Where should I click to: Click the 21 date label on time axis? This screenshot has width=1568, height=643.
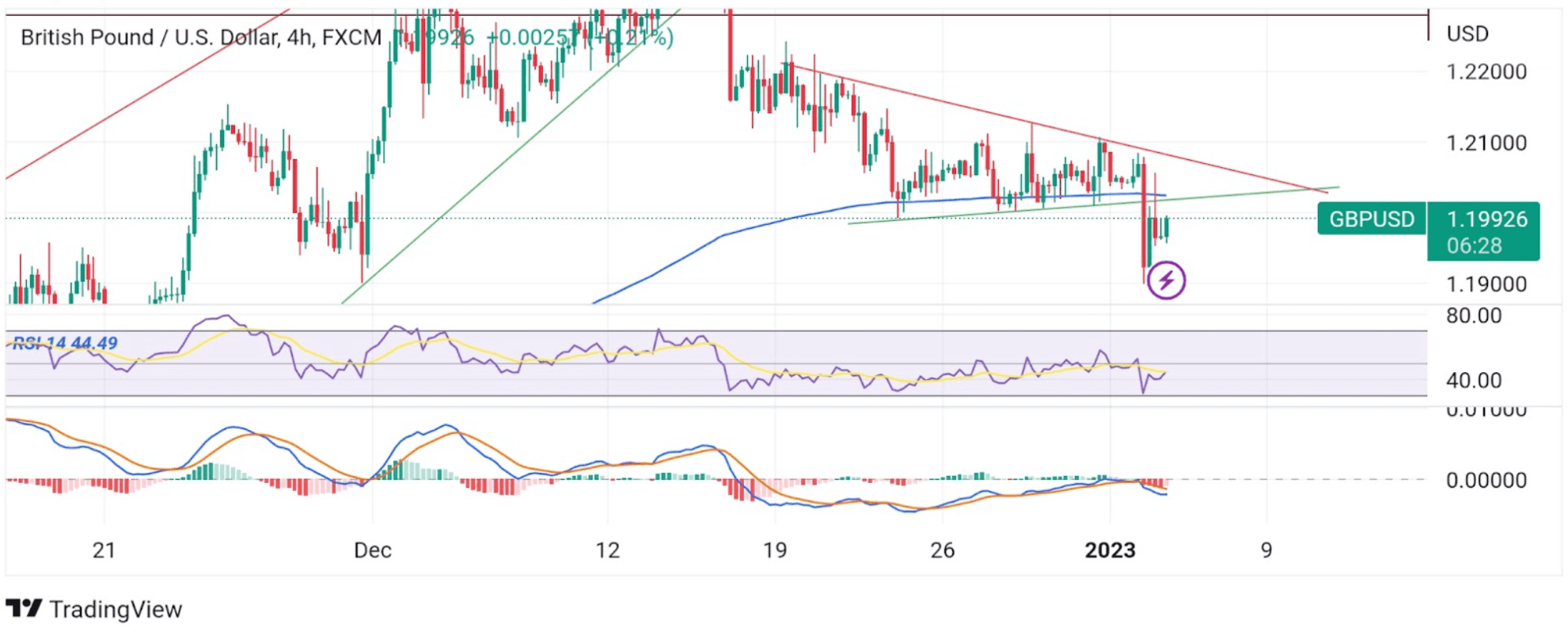[x=104, y=550]
